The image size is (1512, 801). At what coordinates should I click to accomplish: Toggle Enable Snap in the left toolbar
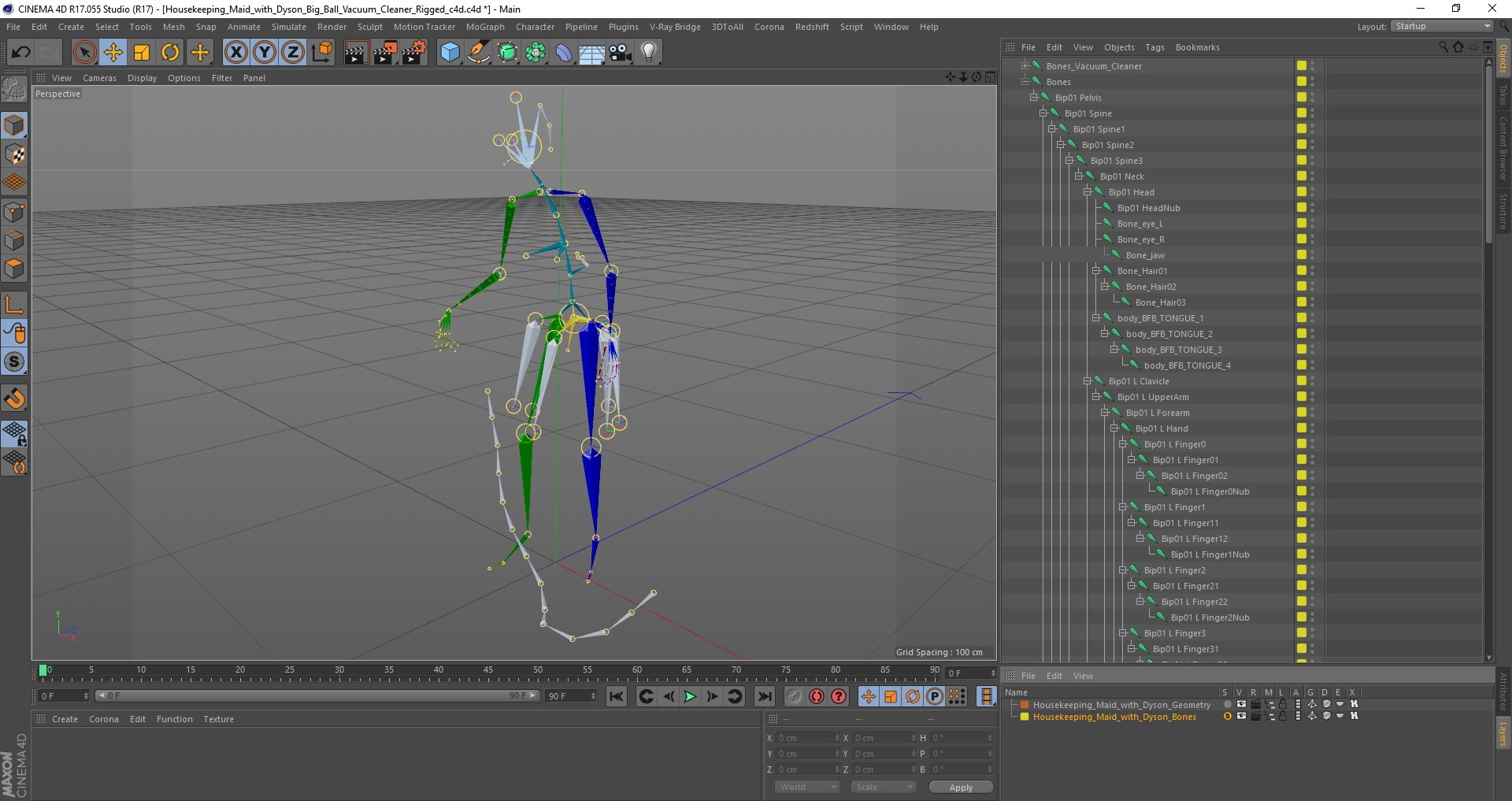[x=14, y=362]
